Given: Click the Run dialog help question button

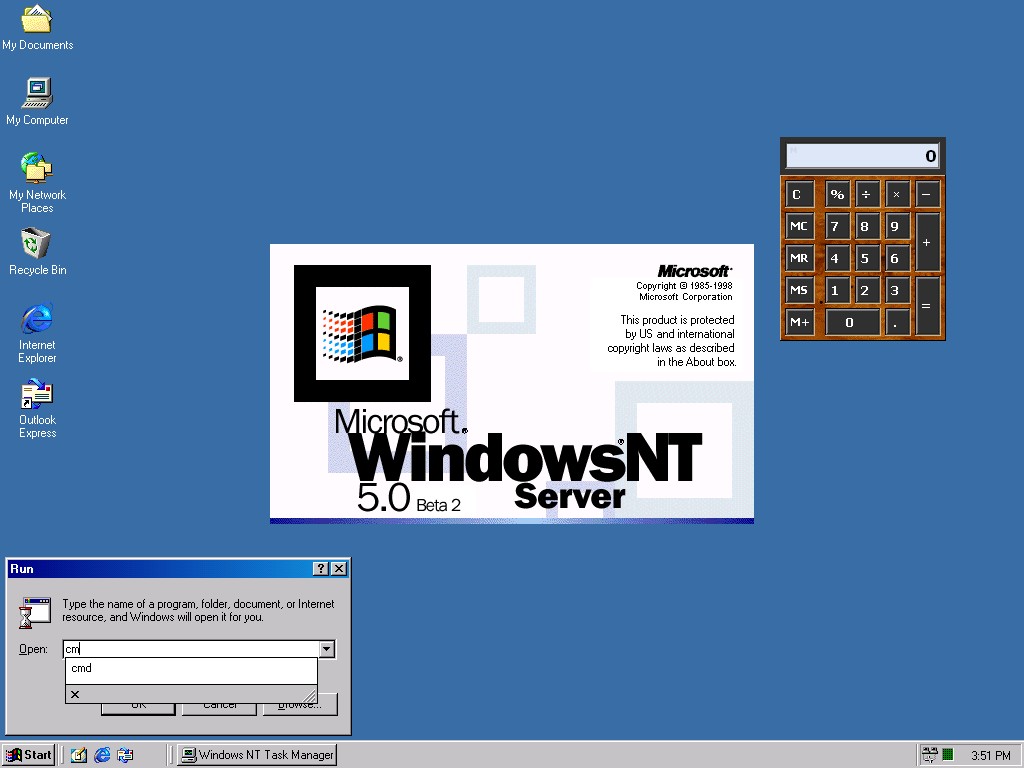Looking at the screenshot, I should [321, 569].
